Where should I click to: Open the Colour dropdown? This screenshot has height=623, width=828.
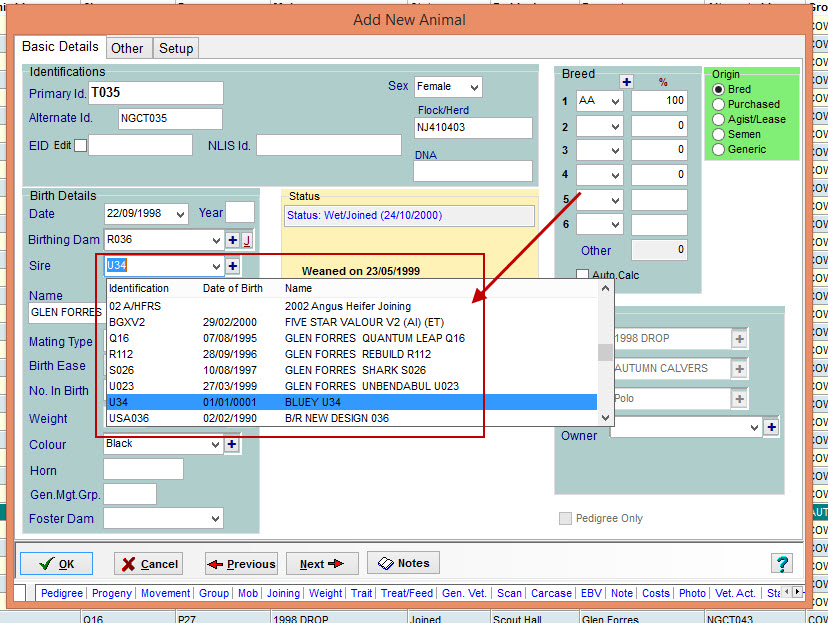click(215, 445)
